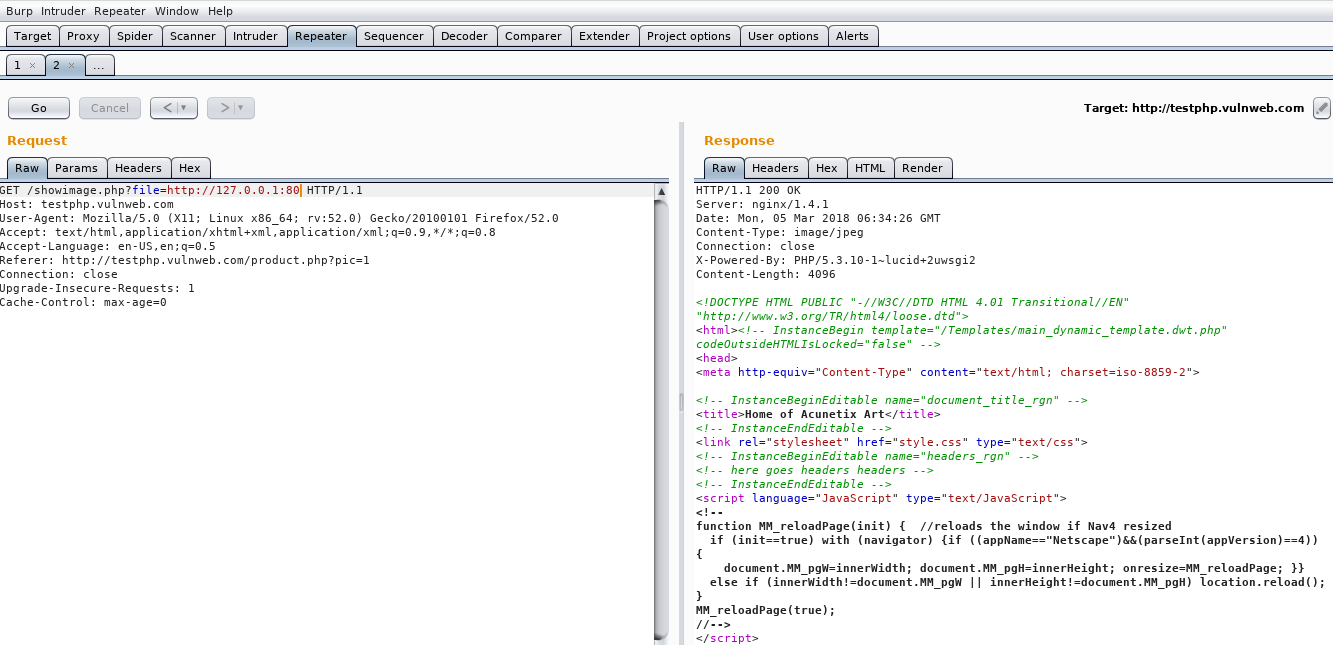This screenshot has height=645, width=1333.
Task: Select the Repeater tool tab
Action: coord(321,36)
